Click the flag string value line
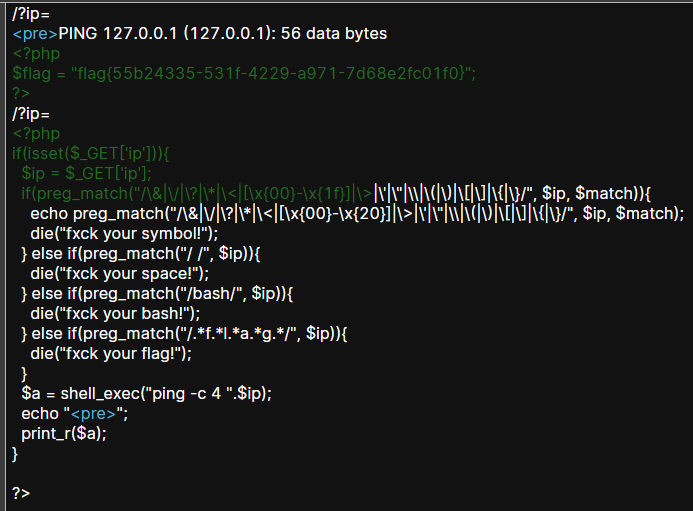The image size is (693, 511). point(244,73)
